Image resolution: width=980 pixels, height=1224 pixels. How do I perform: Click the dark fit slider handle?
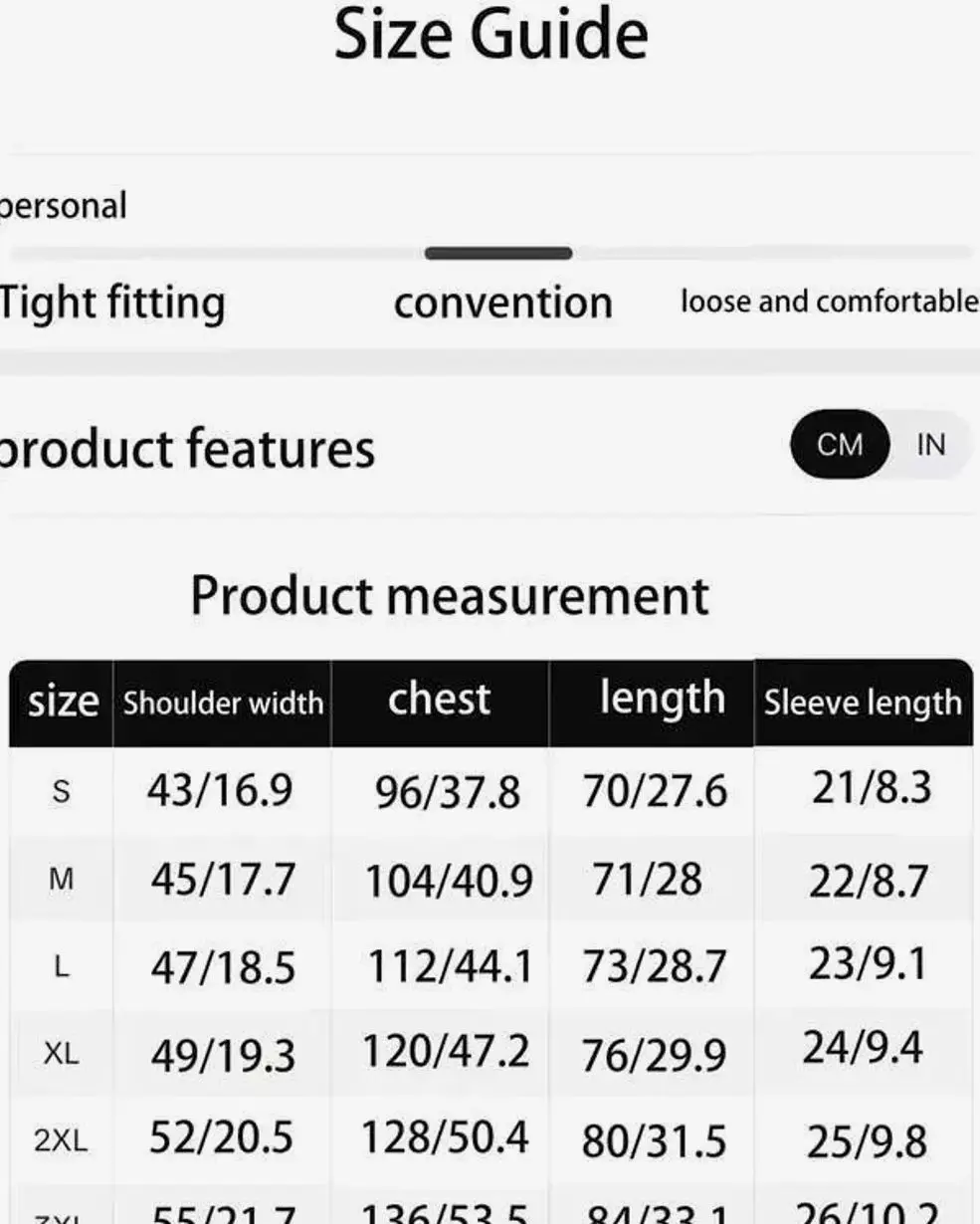tap(498, 254)
